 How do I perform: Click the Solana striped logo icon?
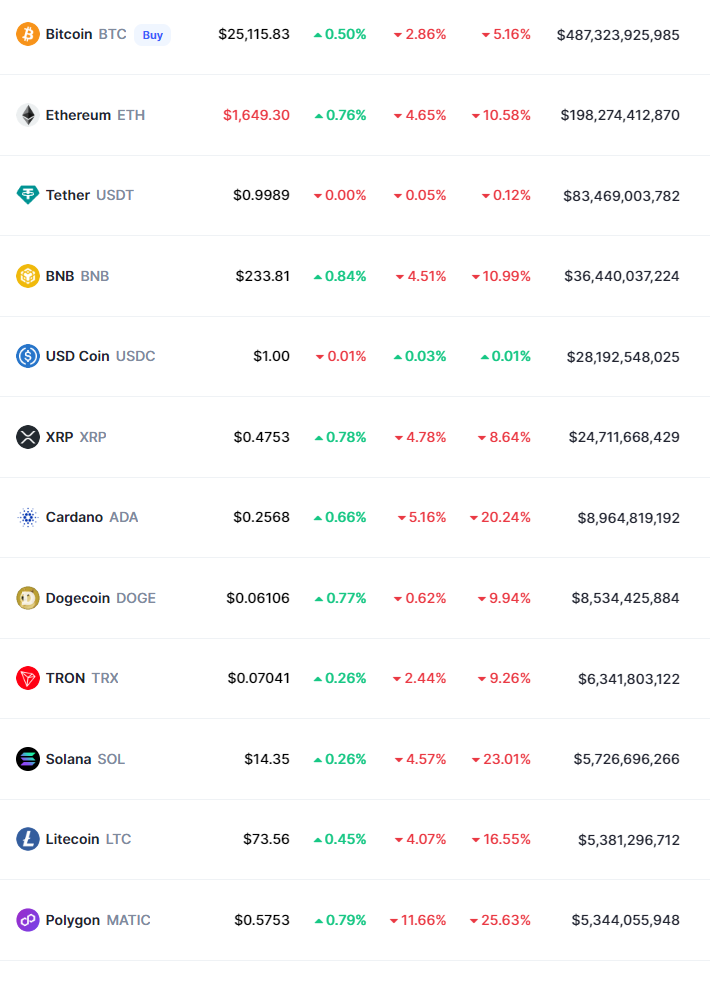pos(28,759)
